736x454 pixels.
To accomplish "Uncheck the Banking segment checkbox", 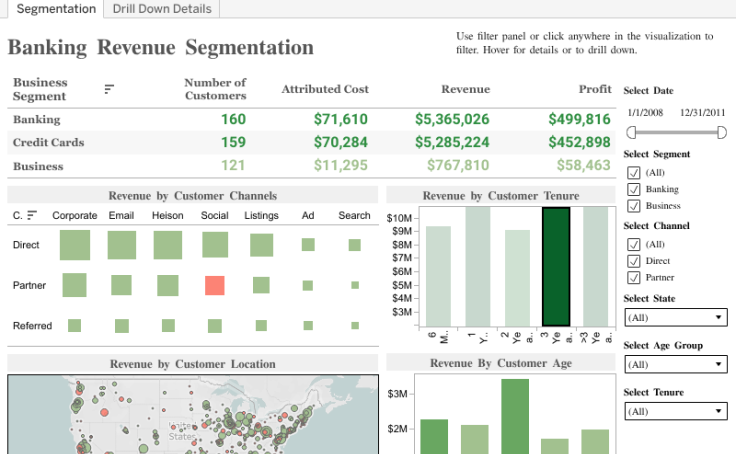I will click(x=633, y=189).
